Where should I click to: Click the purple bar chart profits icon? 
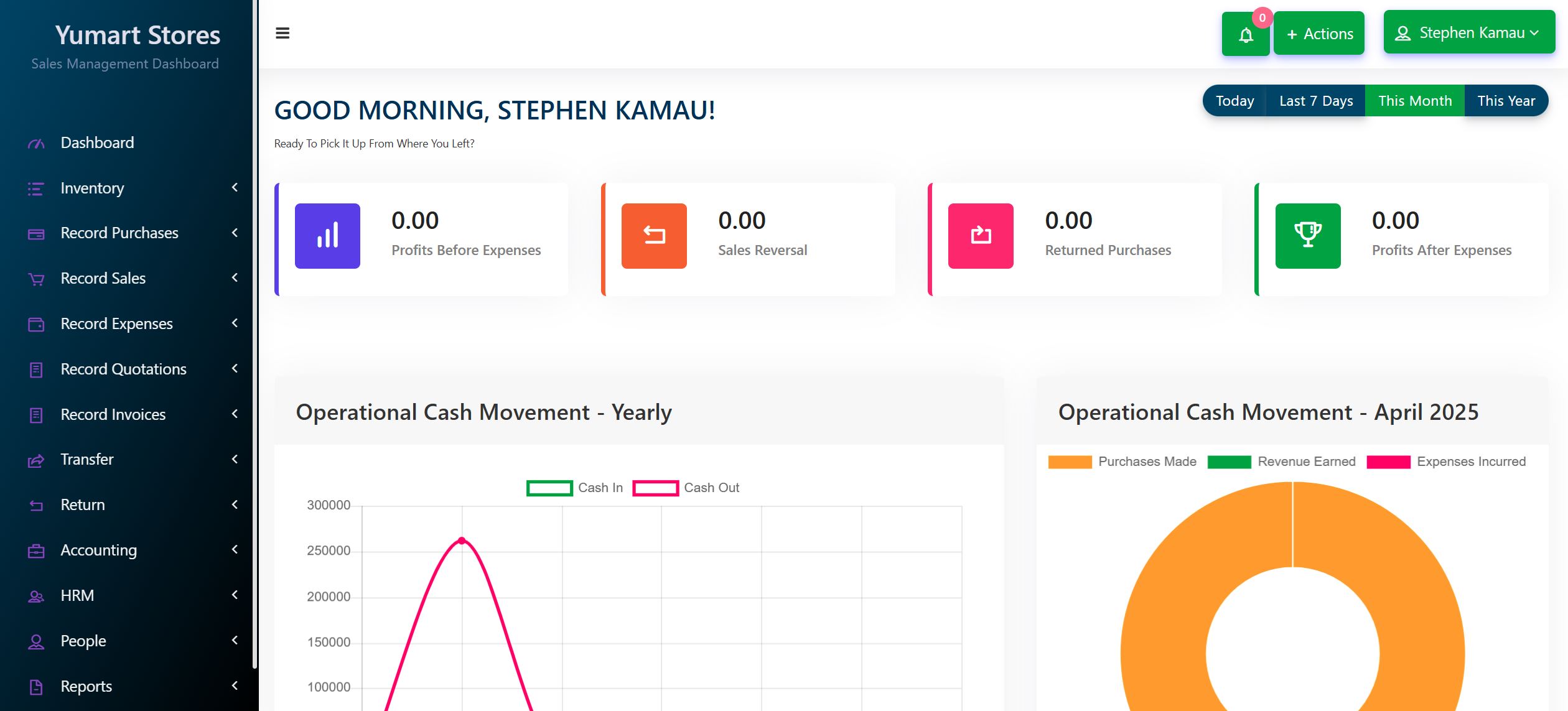pos(327,236)
